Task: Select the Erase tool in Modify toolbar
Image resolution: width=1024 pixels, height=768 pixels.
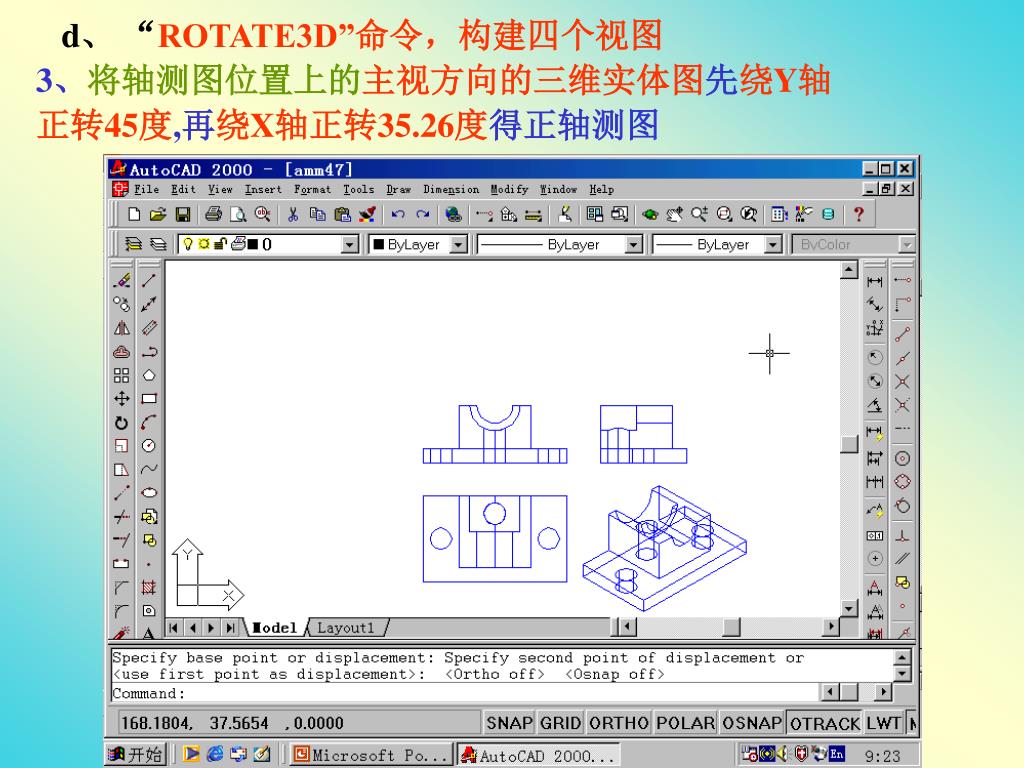Action: (x=121, y=281)
